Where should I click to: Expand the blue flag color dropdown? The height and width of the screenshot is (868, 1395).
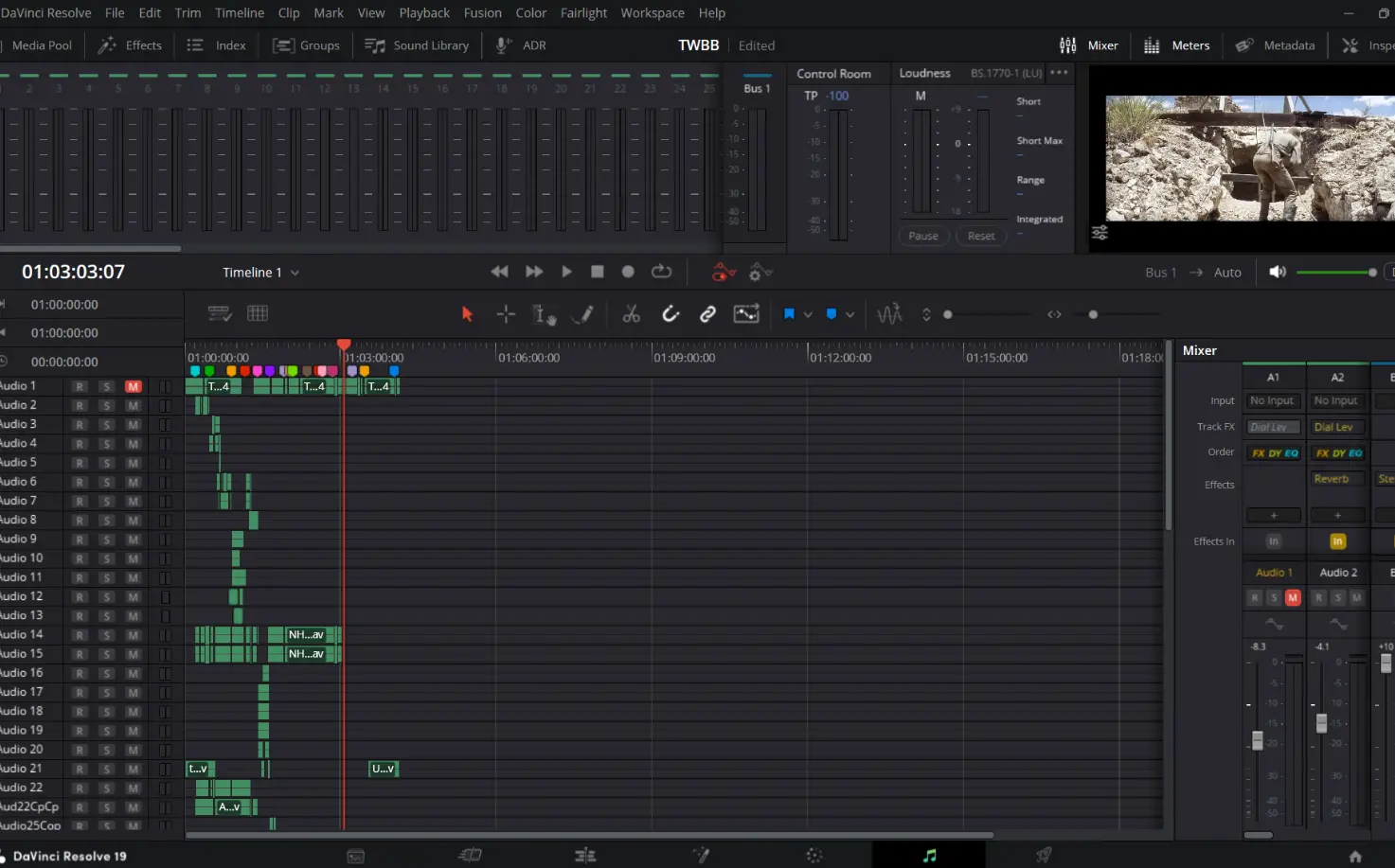[808, 314]
